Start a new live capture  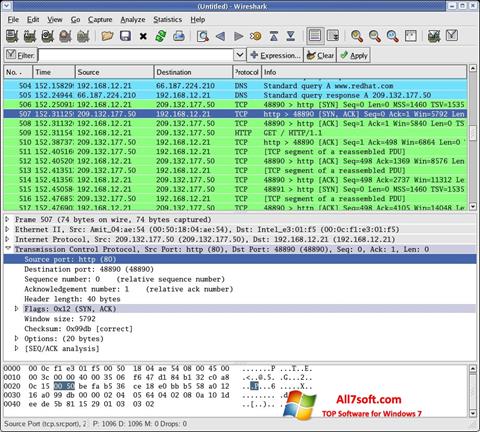point(47,36)
